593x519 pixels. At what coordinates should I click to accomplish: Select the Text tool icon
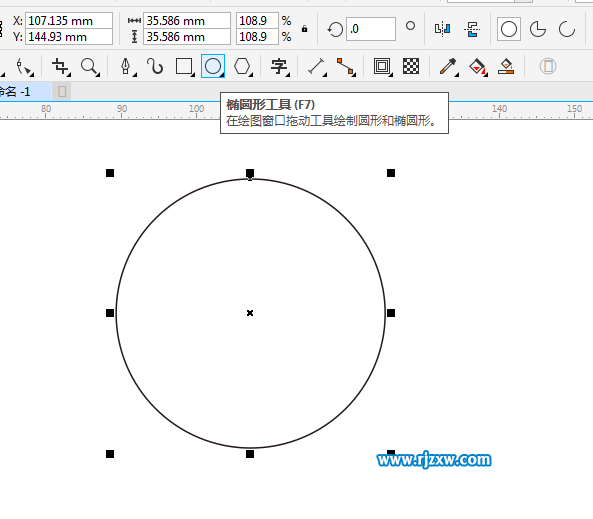279,66
